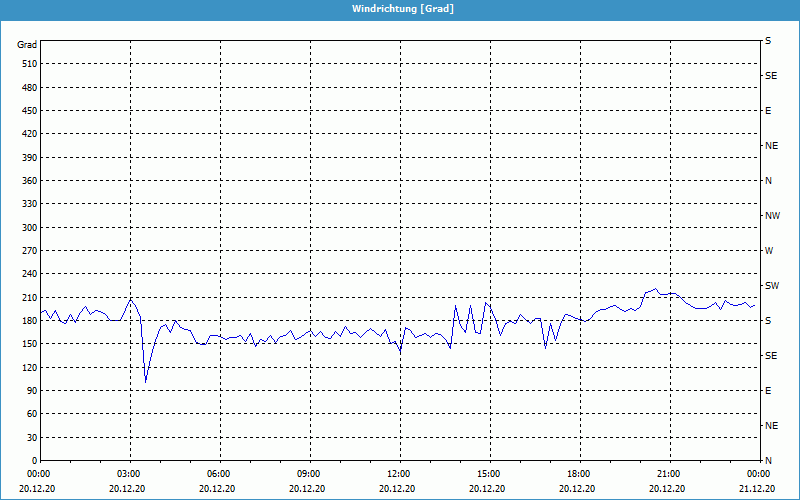Select the 09:00 time axis label
The width and height of the screenshot is (800, 500).
pyautogui.click(x=309, y=474)
